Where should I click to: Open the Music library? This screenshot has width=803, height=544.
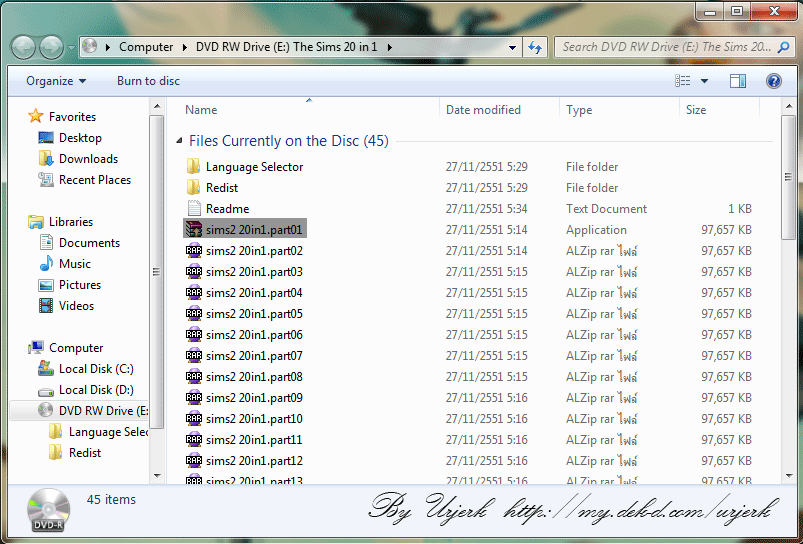[65, 264]
